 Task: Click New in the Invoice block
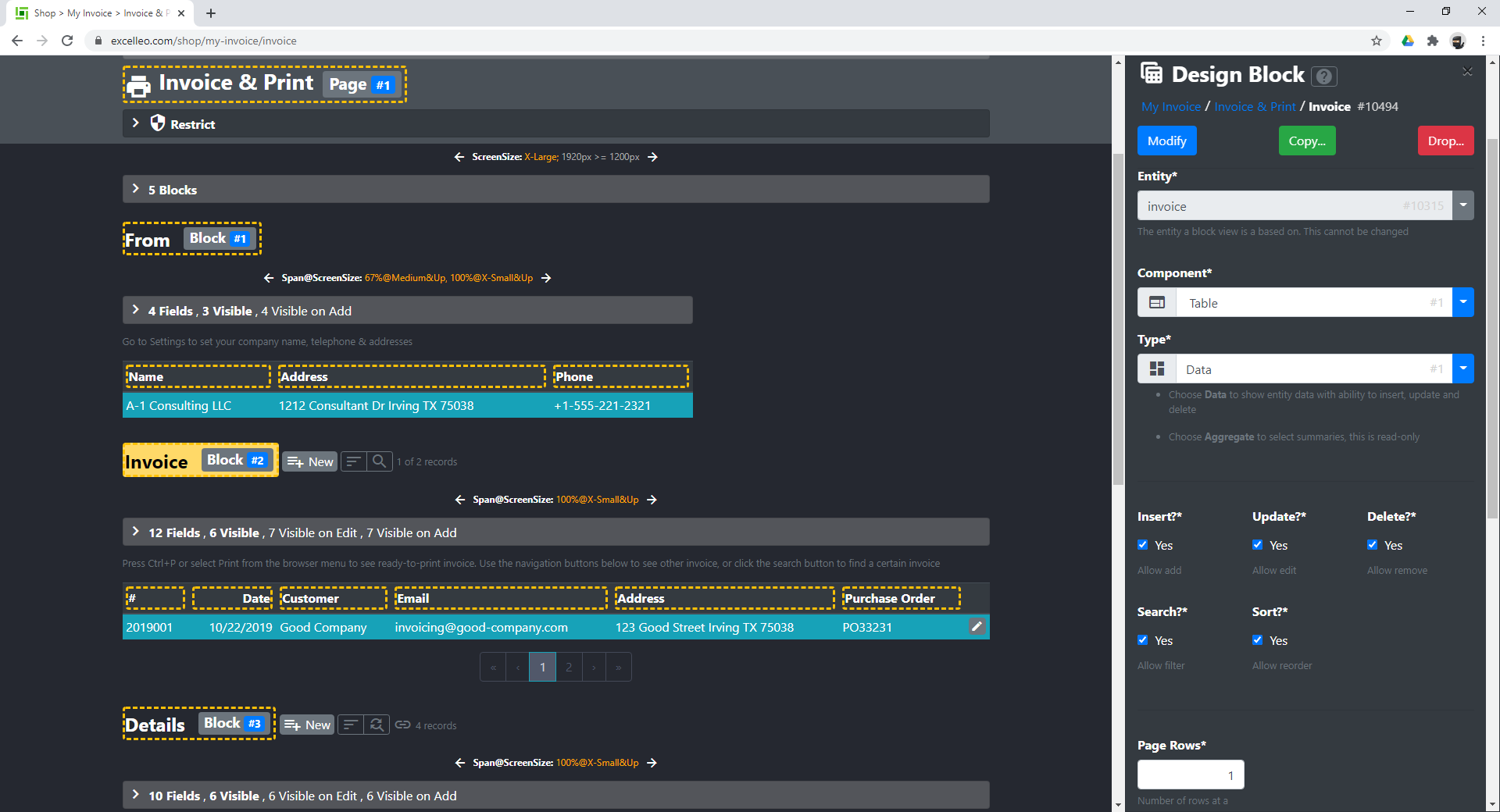[x=310, y=461]
